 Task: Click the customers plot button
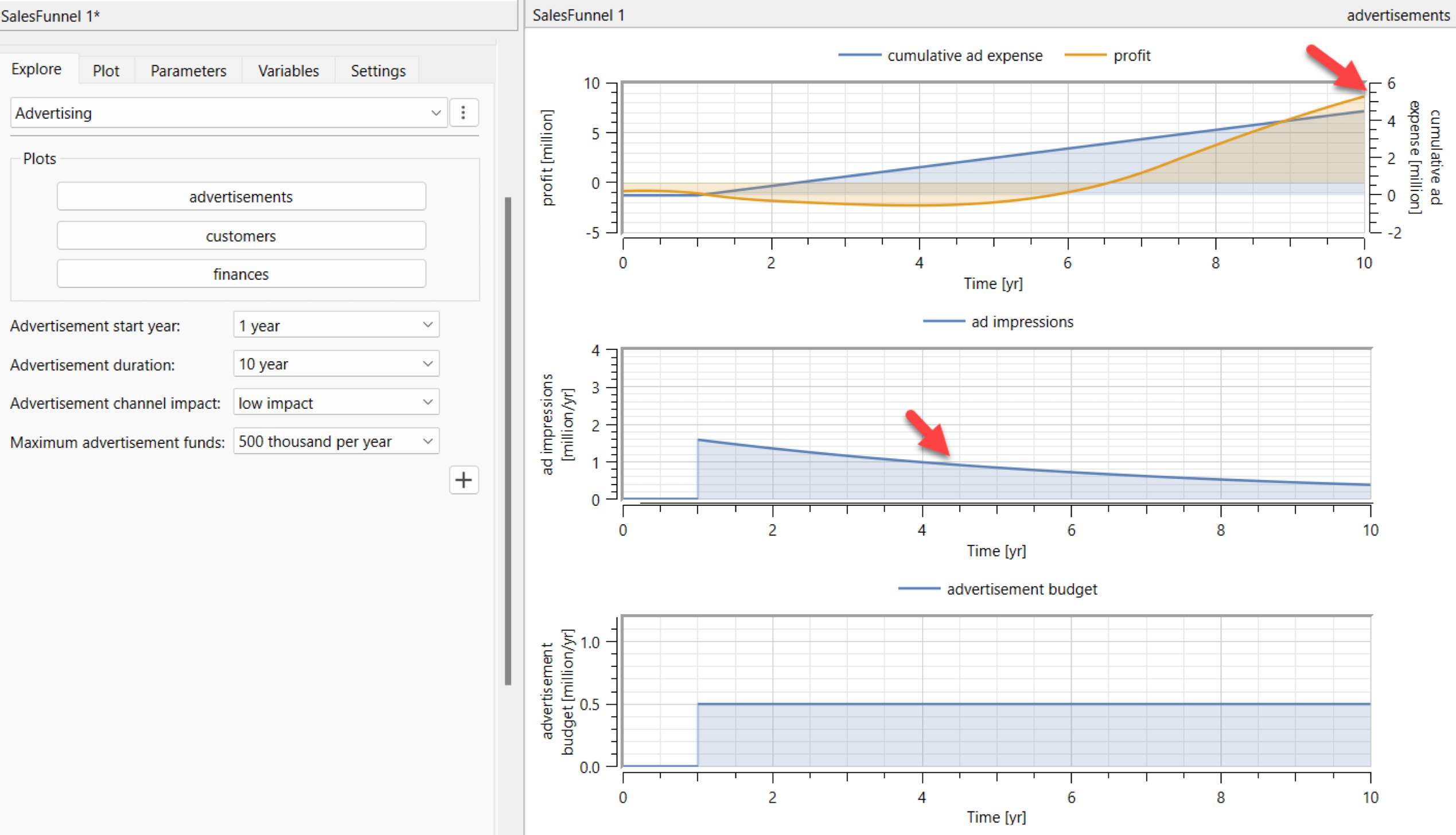click(x=240, y=235)
